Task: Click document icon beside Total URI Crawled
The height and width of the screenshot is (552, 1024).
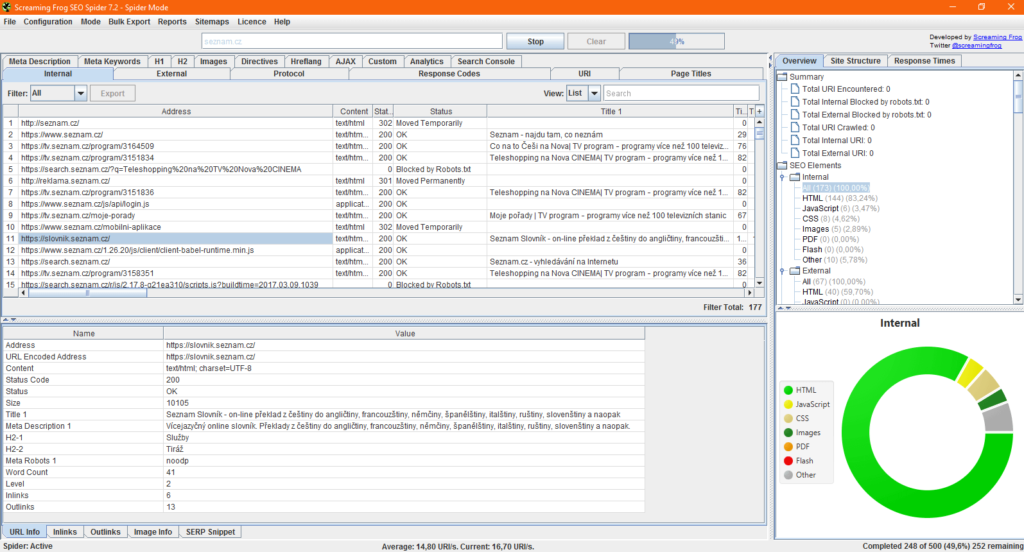Action: pos(795,127)
